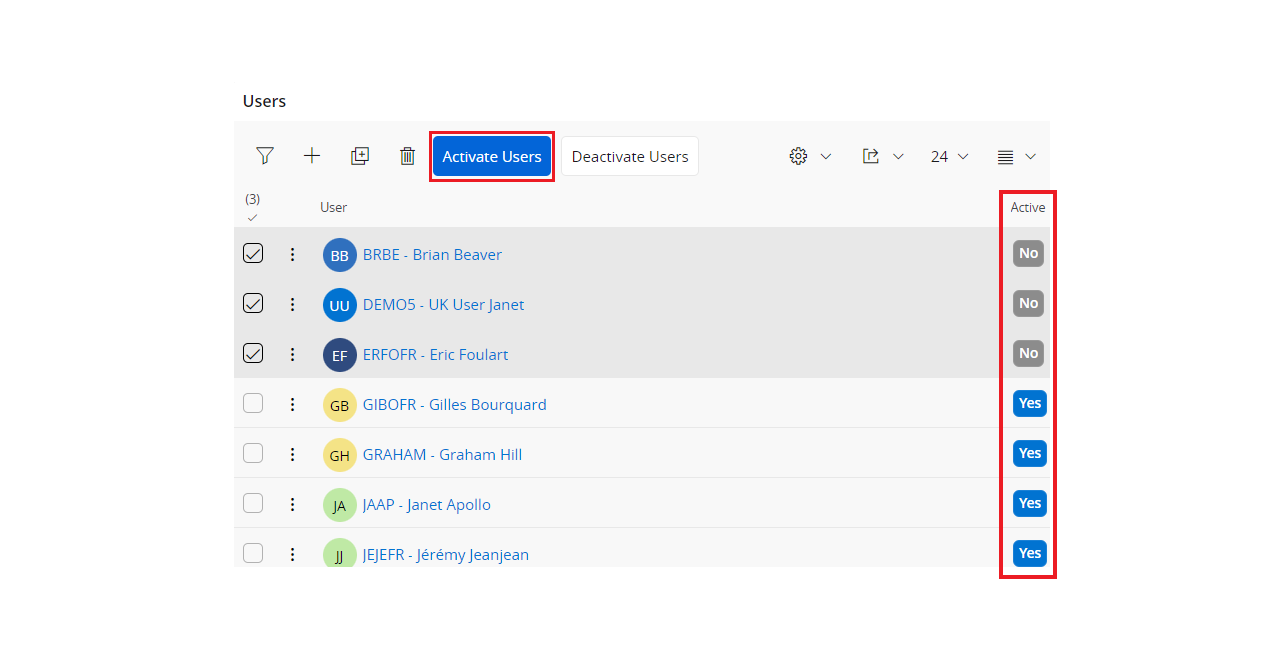Select the Graham Hill row checkbox

(x=253, y=454)
